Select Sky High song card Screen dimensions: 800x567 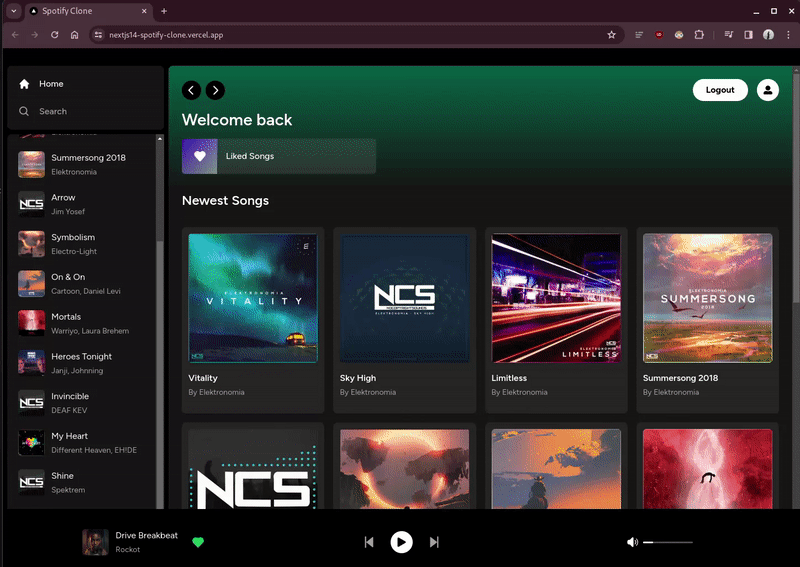pos(405,320)
